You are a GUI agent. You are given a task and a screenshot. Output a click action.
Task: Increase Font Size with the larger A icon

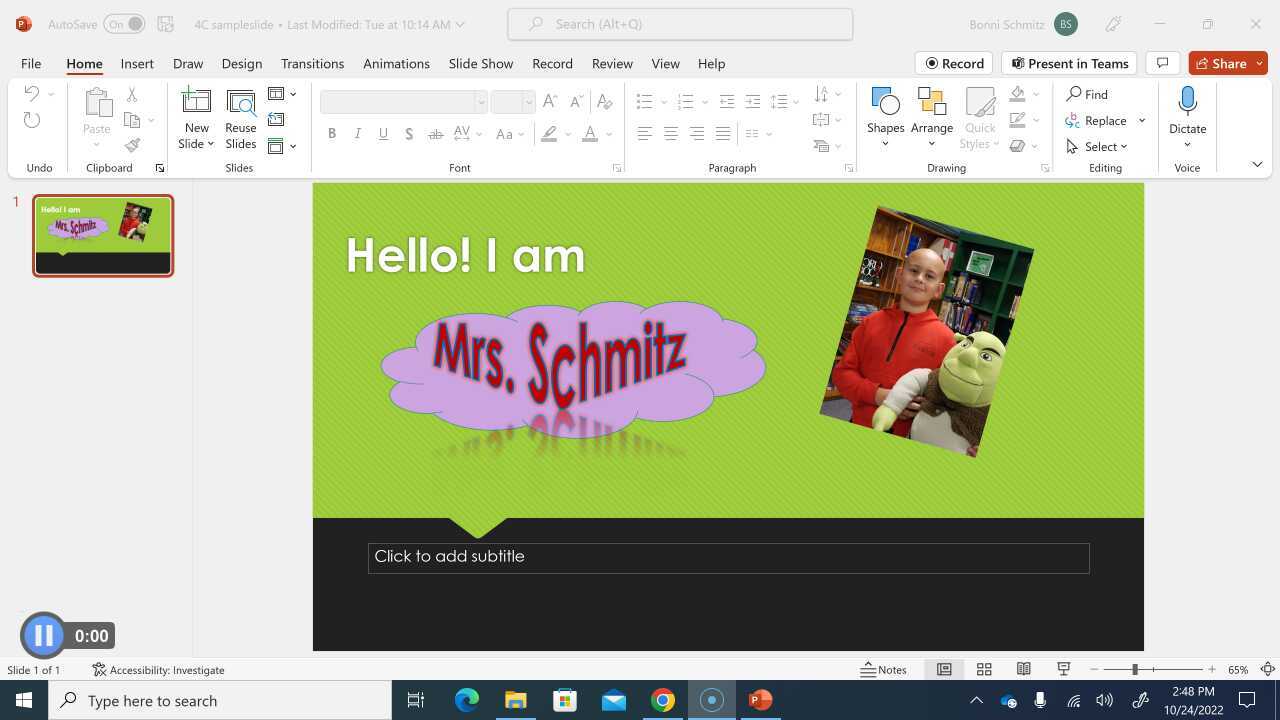pos(549,100)
